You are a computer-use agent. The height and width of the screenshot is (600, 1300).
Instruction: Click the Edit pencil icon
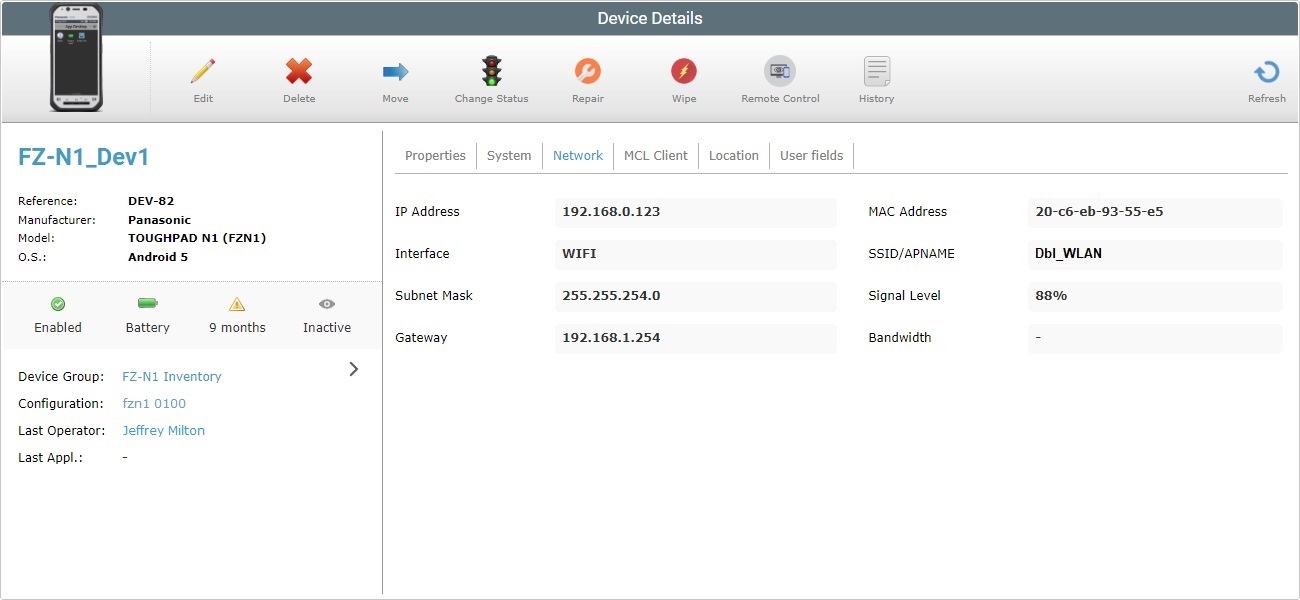tap(203, 72)
